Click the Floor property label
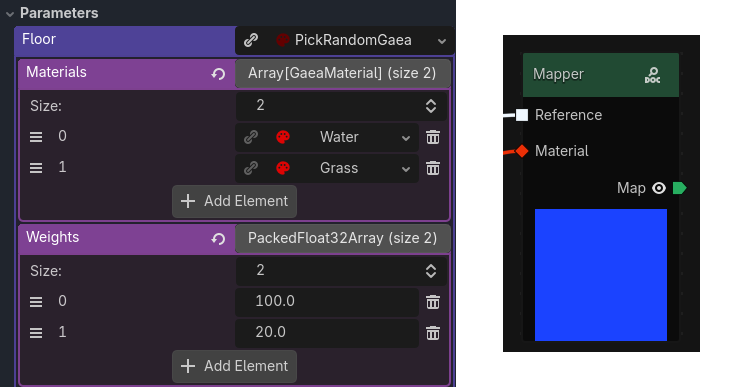 pos(39,39)
